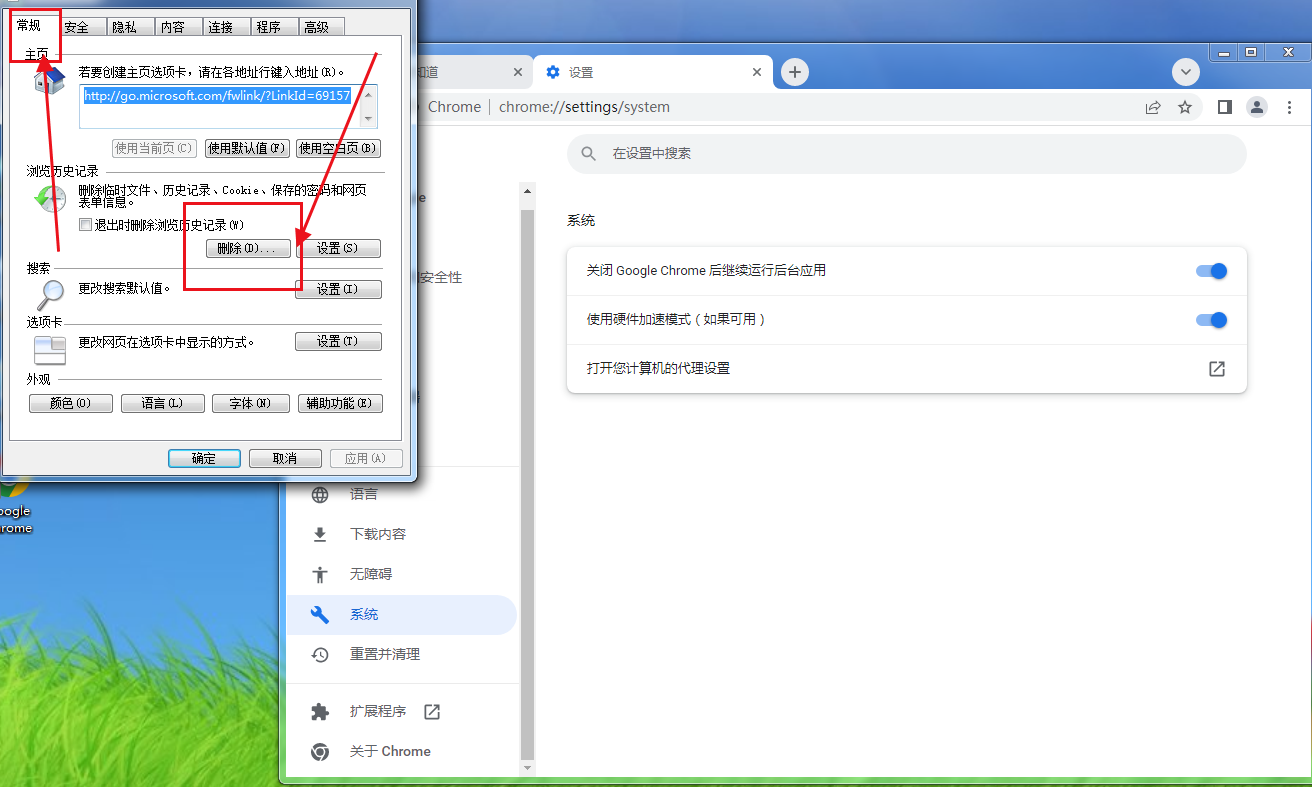Click the globe icon beside 语言

pos(320,494)
